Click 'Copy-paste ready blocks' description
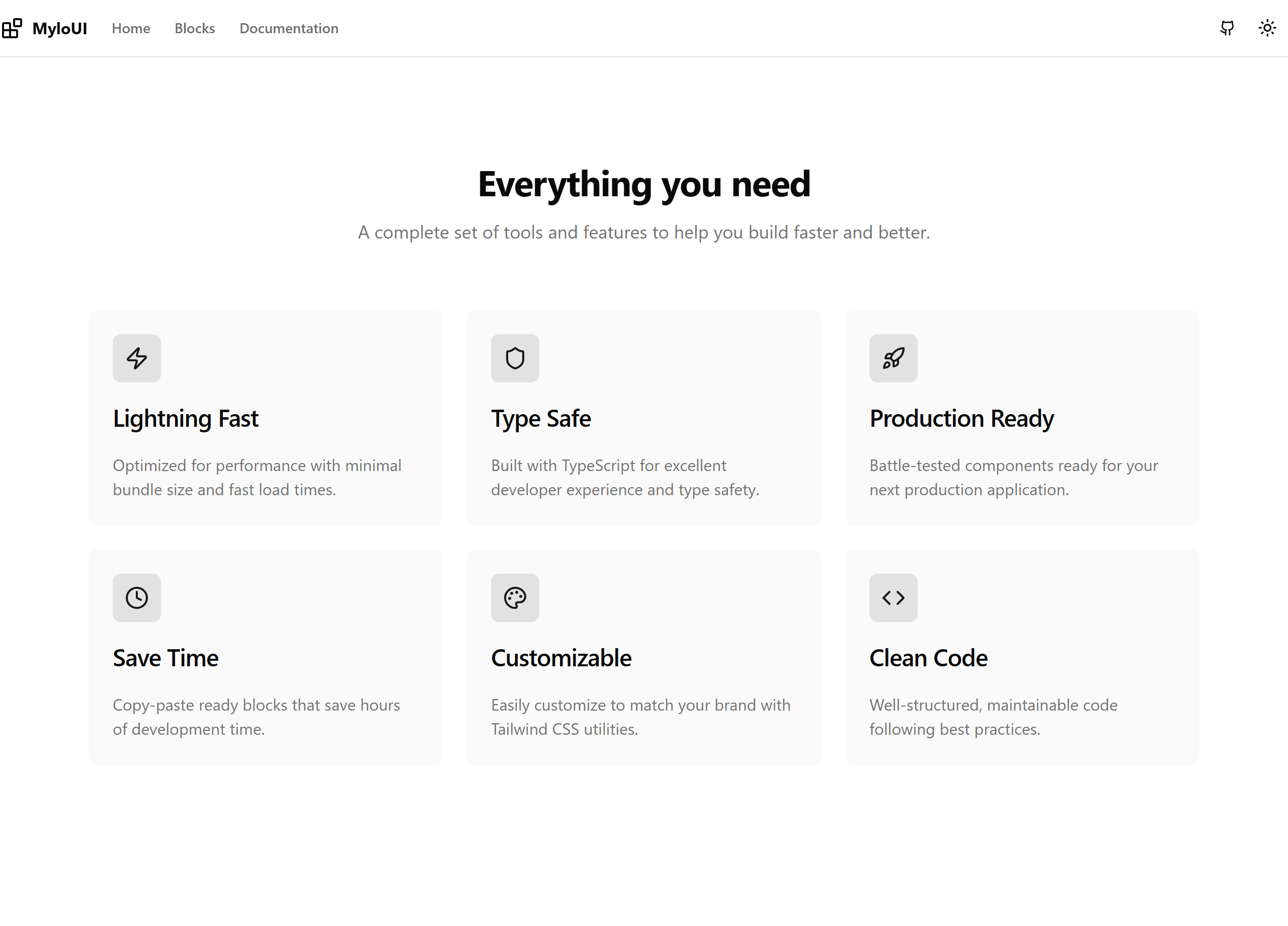Viewport: 1288px width, 926px height. pyautogui.click(x=257, y=717)
